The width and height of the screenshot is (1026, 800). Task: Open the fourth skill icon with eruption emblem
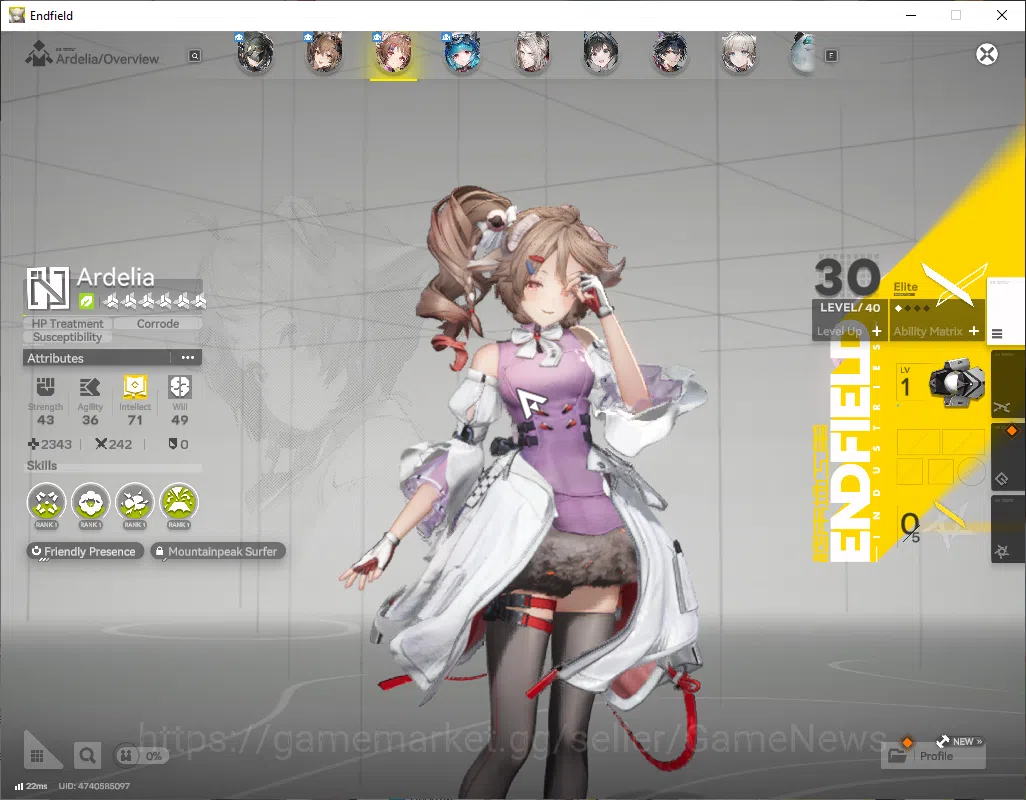tap(179, 502)
